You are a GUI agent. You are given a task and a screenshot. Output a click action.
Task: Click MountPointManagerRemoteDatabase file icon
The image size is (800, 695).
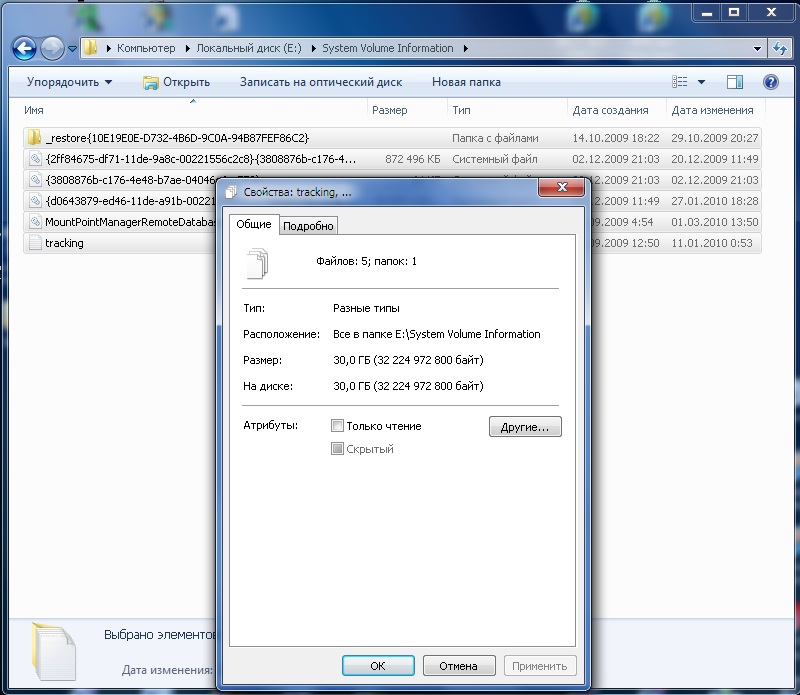pos(35,221)
